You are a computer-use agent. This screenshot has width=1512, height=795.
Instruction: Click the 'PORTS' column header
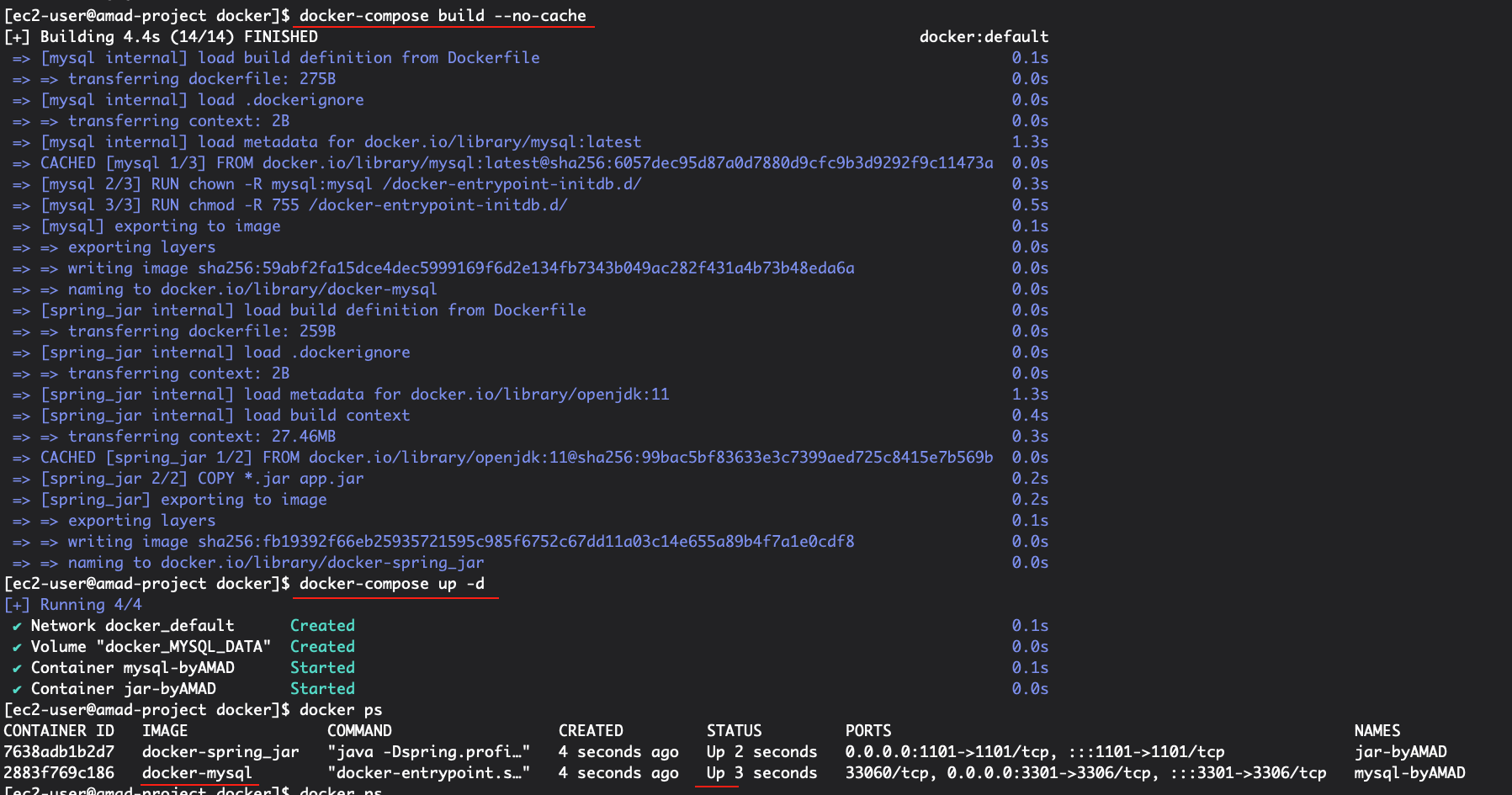click(x=868, y=730)
